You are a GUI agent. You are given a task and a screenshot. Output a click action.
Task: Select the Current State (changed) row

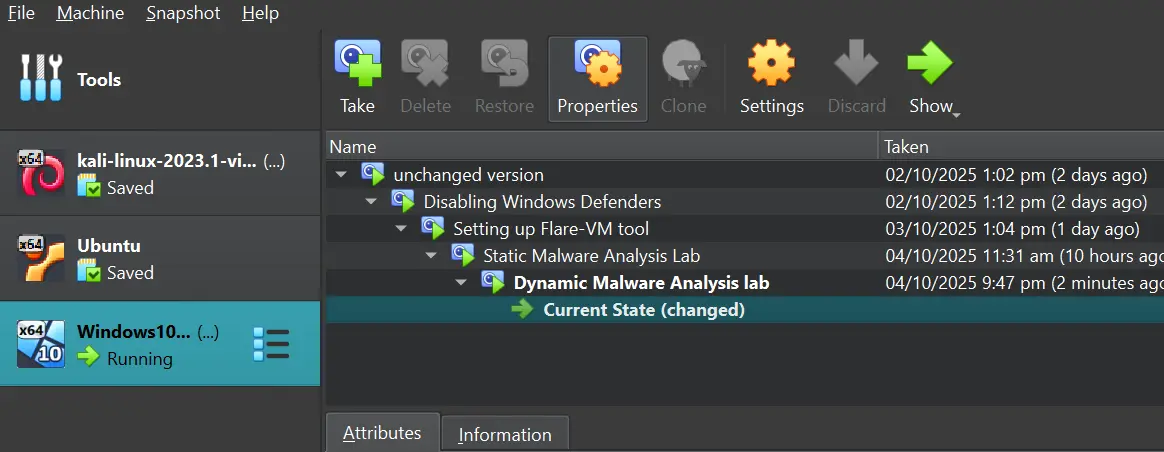(x=643, y=310)
